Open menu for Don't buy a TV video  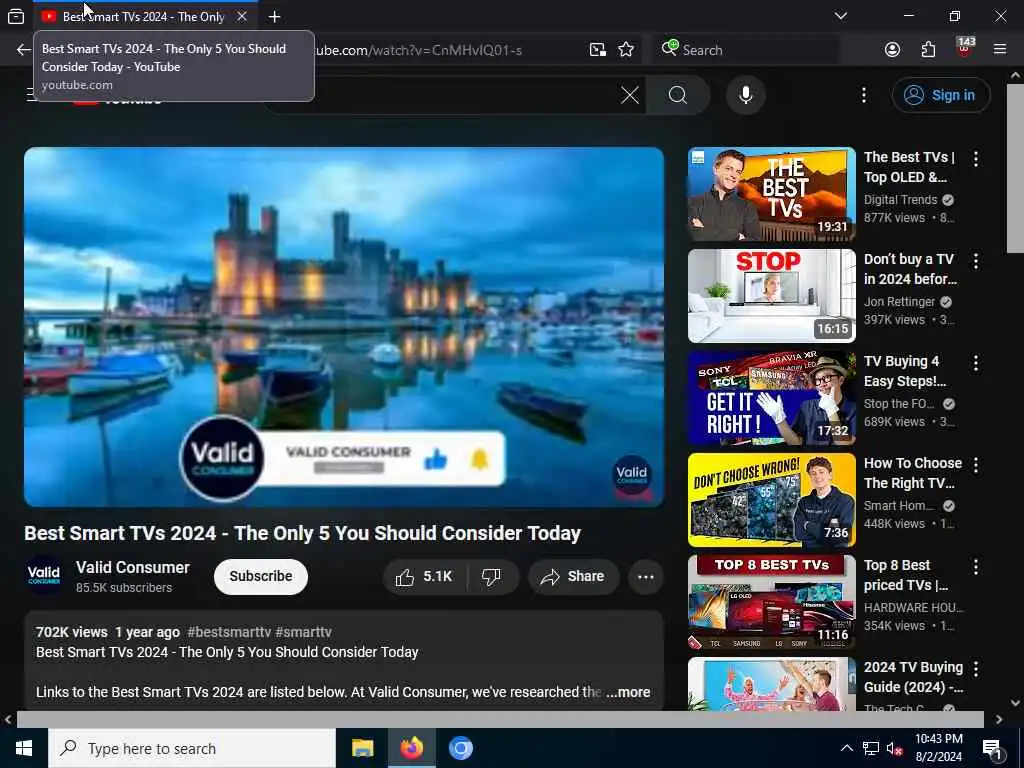pos(976,261)
